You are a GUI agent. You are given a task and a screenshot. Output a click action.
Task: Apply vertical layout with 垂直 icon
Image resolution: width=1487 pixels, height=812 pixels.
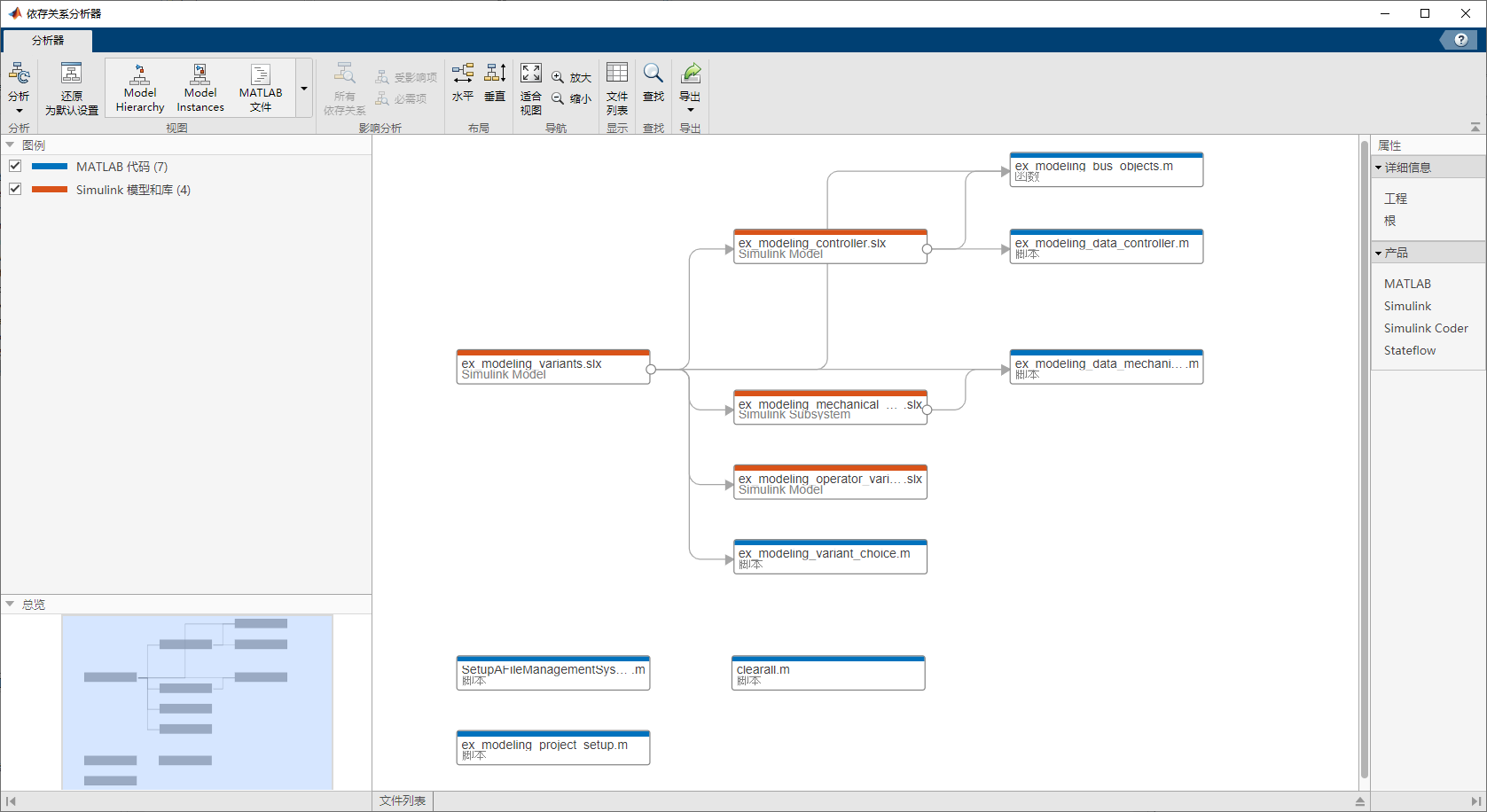click(494, 84)
